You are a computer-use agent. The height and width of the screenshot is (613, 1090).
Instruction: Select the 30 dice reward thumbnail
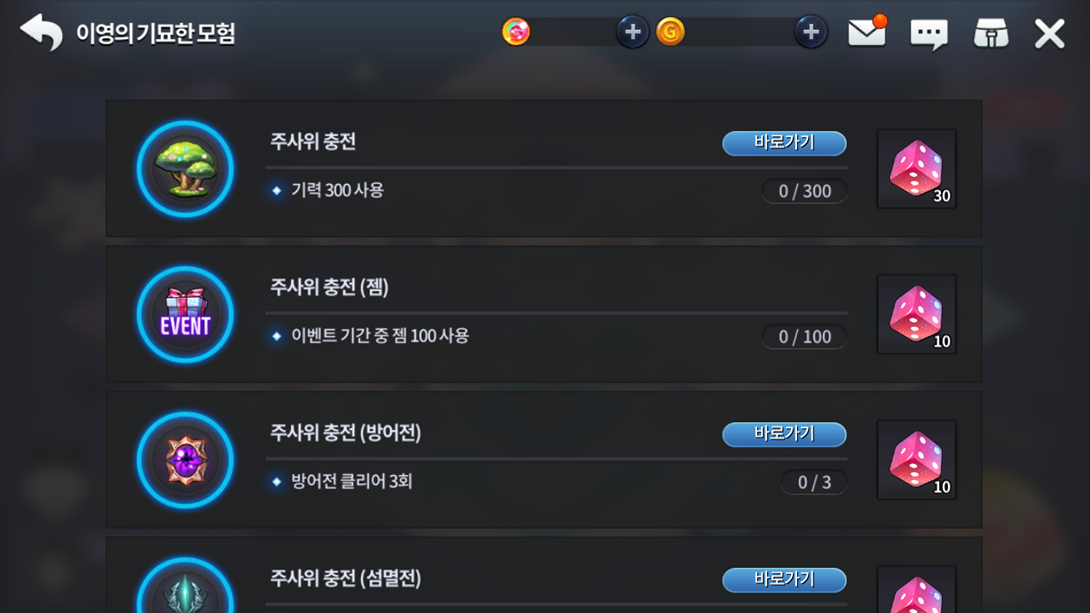coord(916,169)
